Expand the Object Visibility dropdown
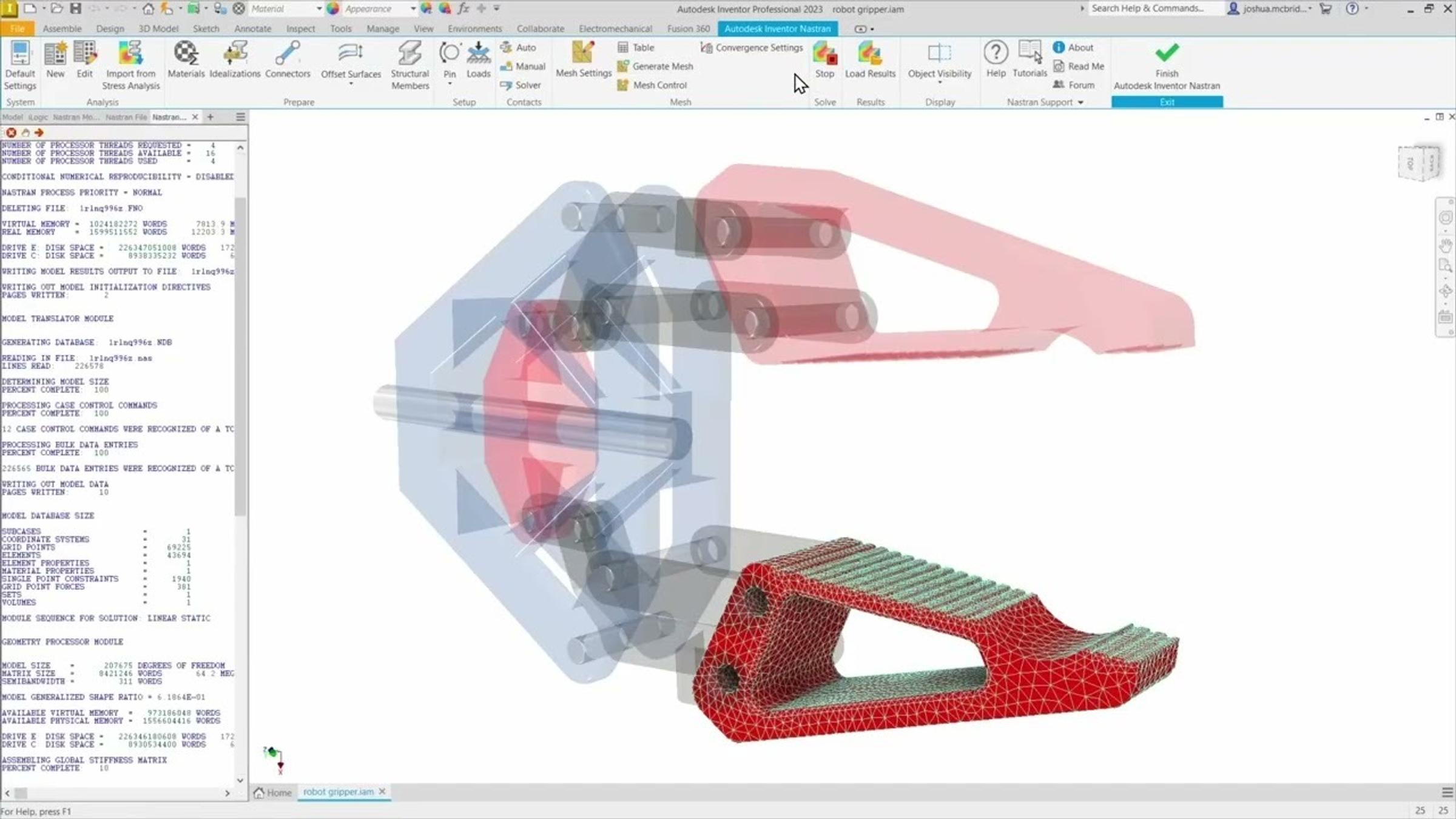This screenshot has height=819, width=1456. coord(939,83)
